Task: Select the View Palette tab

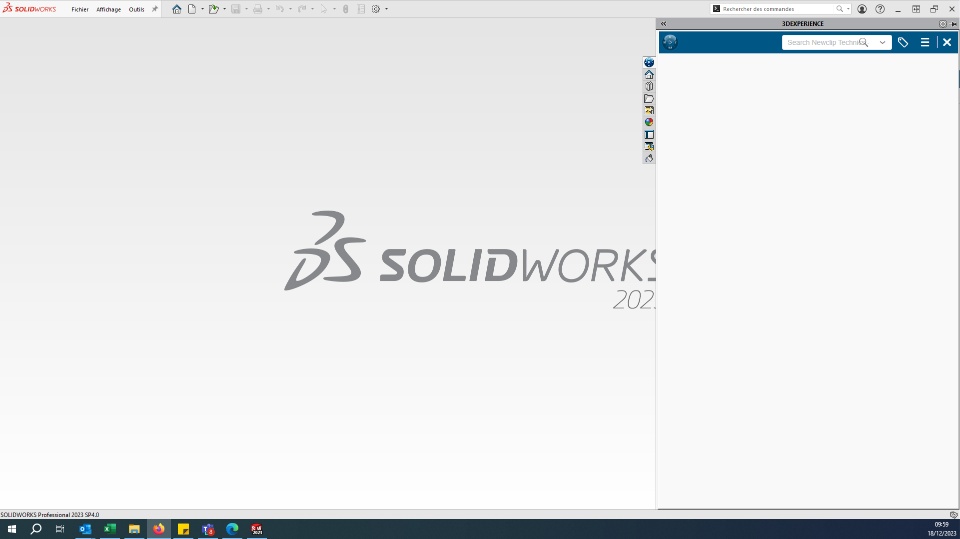Action: [649, 110]
